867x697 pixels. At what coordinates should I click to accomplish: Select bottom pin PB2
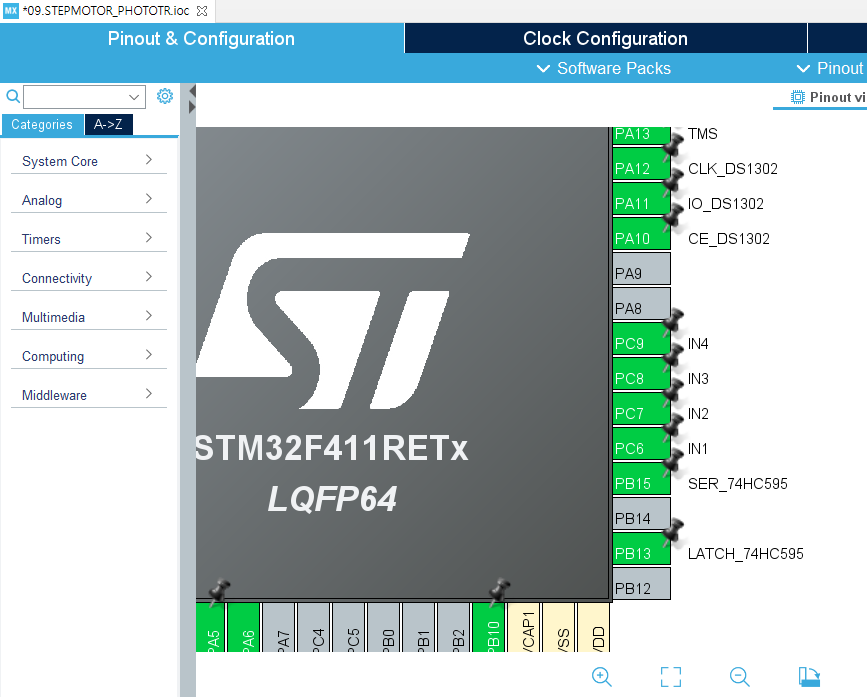point(453,627)
